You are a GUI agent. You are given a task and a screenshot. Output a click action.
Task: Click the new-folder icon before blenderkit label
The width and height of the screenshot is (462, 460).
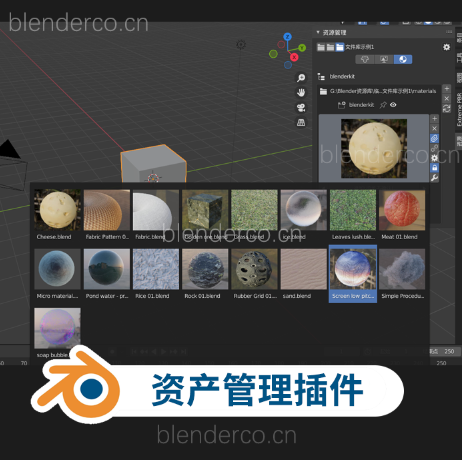click(x=342, y=105)
